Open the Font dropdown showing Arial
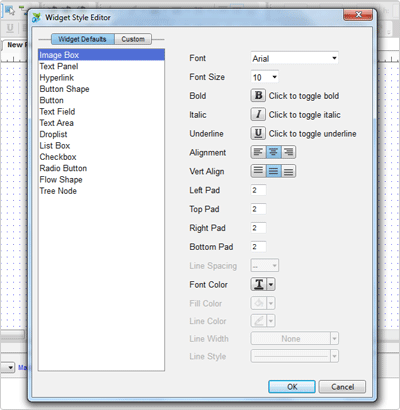This screenshot has width=400, height=410. (x=295, y=58)
